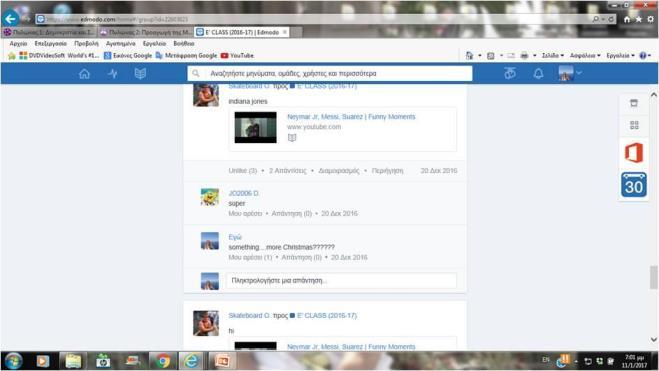Go to Edmodo home icon
This screenshot has height=371, width=659.
84,74
